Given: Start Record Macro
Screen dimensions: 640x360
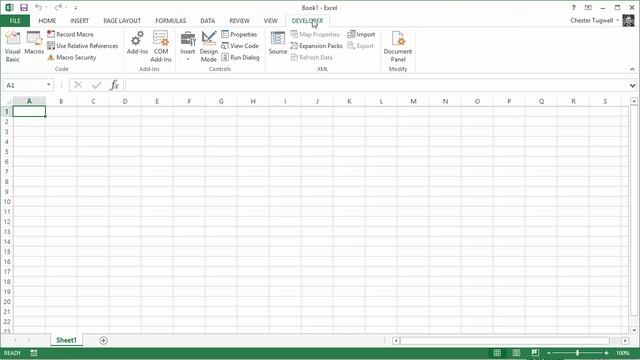Looking at the screenshot, I should coord(70,34).
